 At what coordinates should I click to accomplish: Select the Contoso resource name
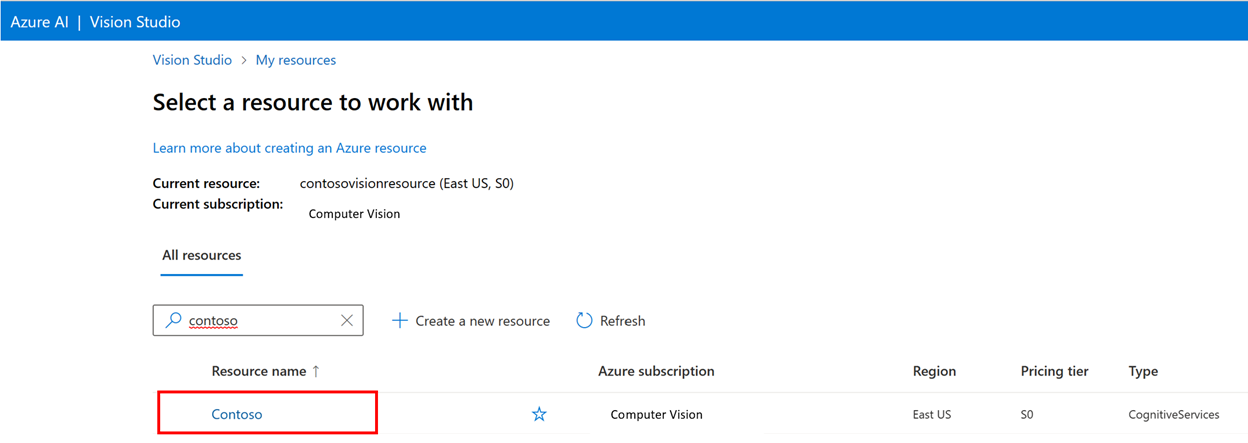pyautogui.click(x=237, y=414)
